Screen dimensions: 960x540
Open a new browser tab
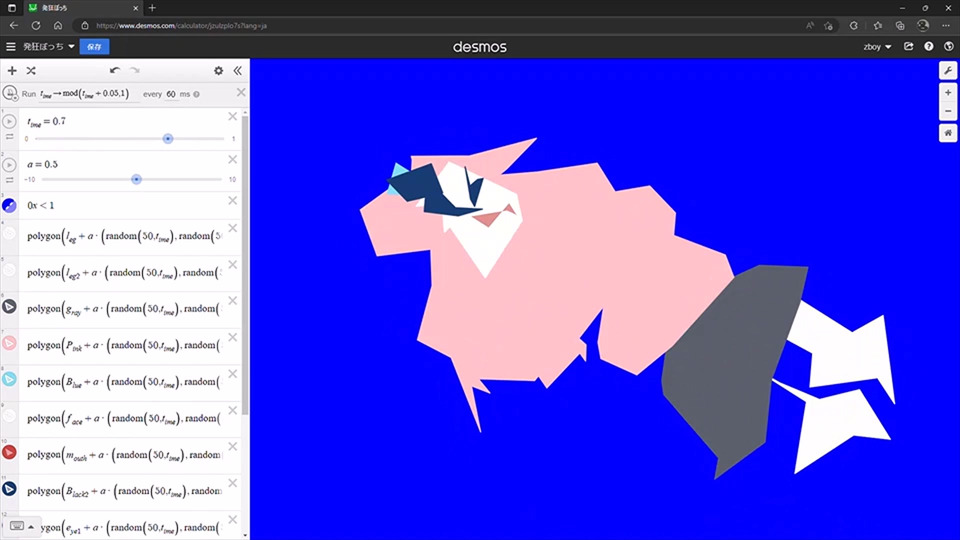[x=152, y=8]
